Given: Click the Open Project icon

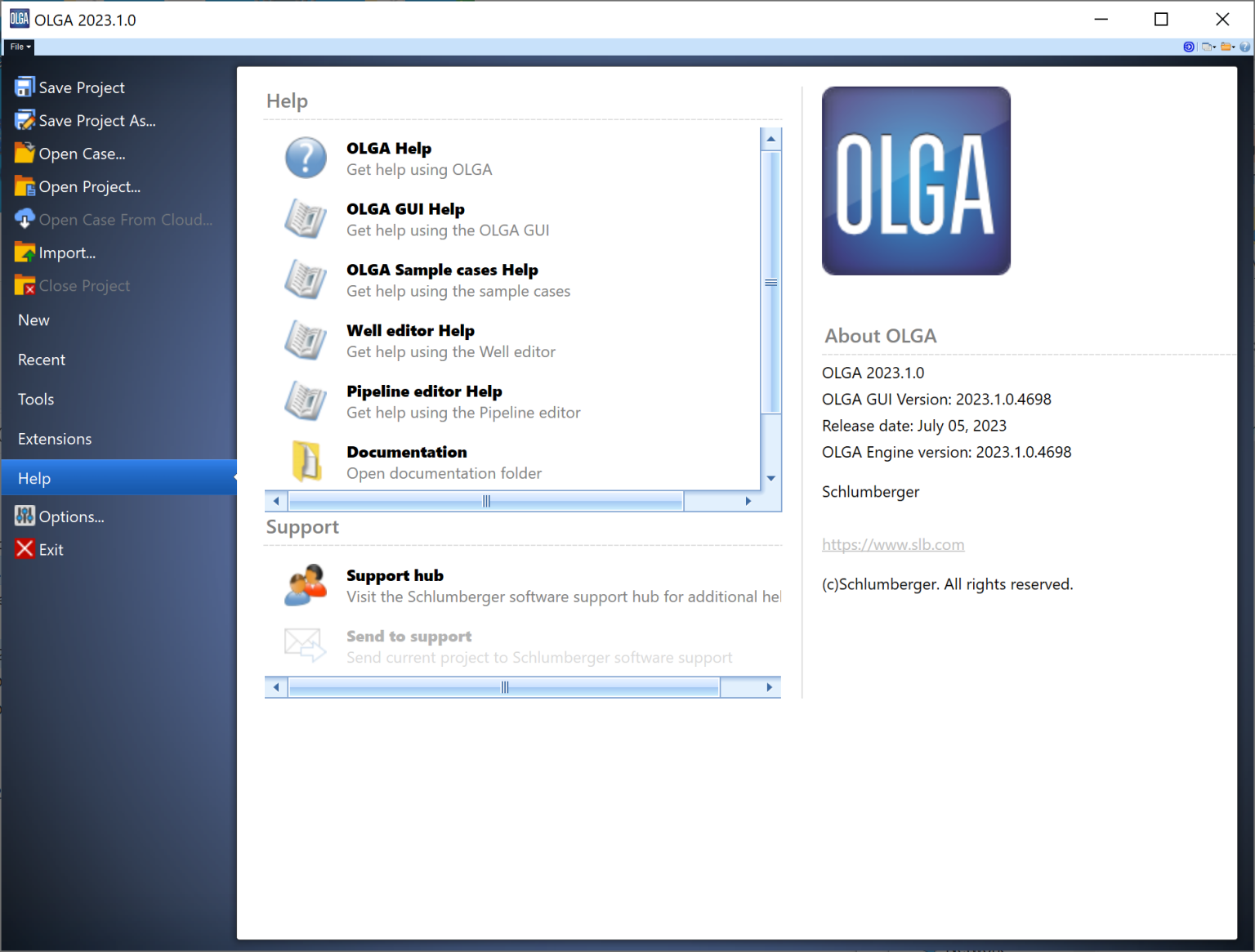Looking at the screenshot, I should tap(24, 185).
